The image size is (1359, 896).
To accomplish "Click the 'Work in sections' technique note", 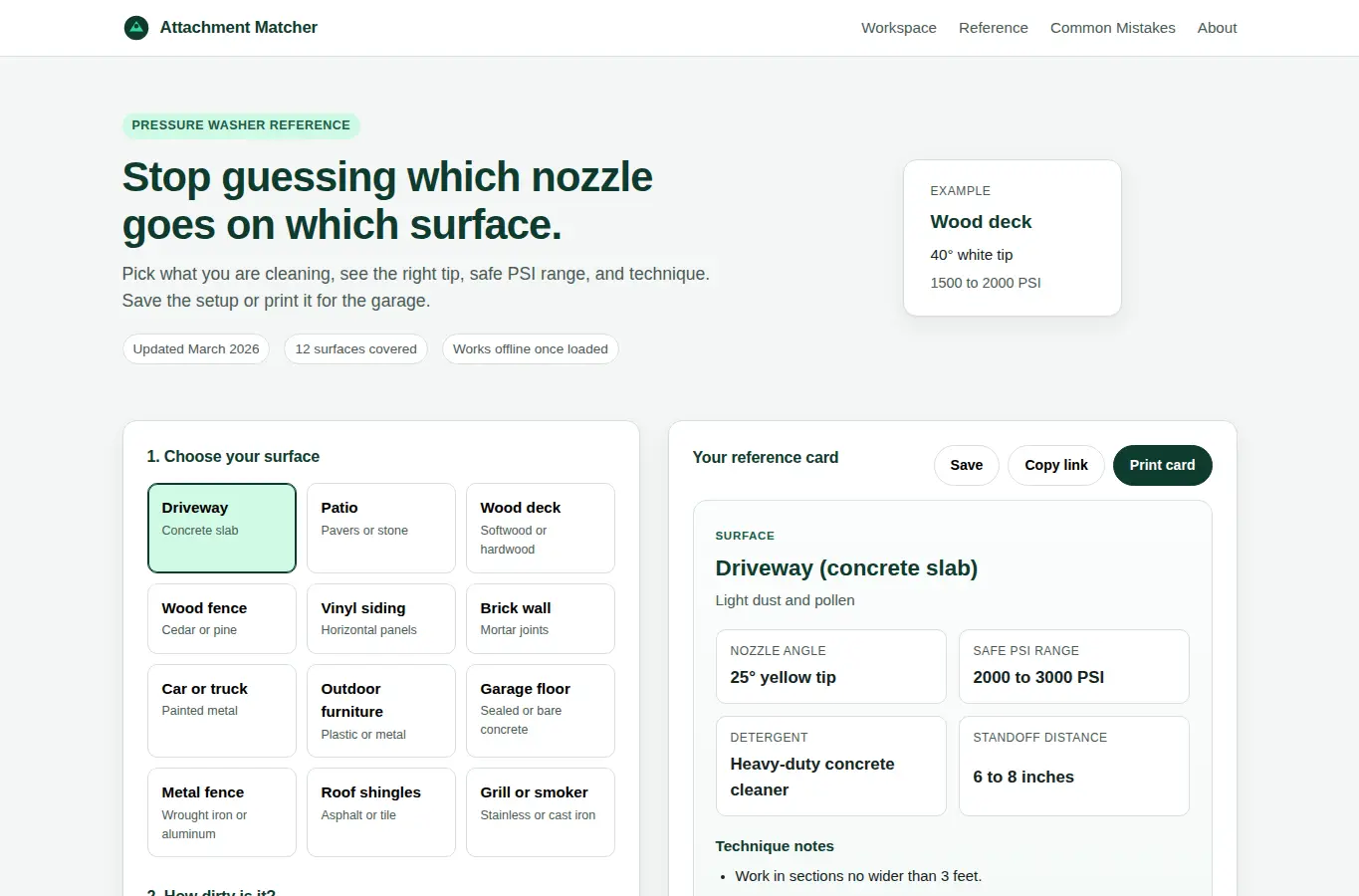I will (x=858, y=876).
